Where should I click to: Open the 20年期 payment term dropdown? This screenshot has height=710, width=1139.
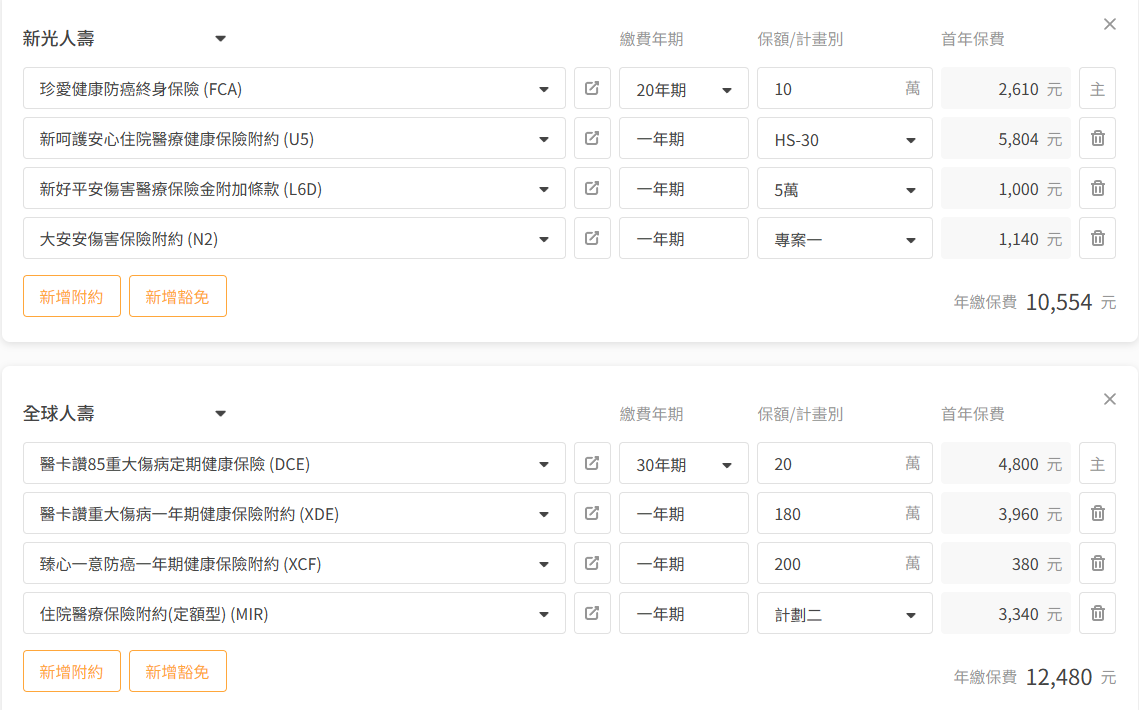[x=684, y=89]
